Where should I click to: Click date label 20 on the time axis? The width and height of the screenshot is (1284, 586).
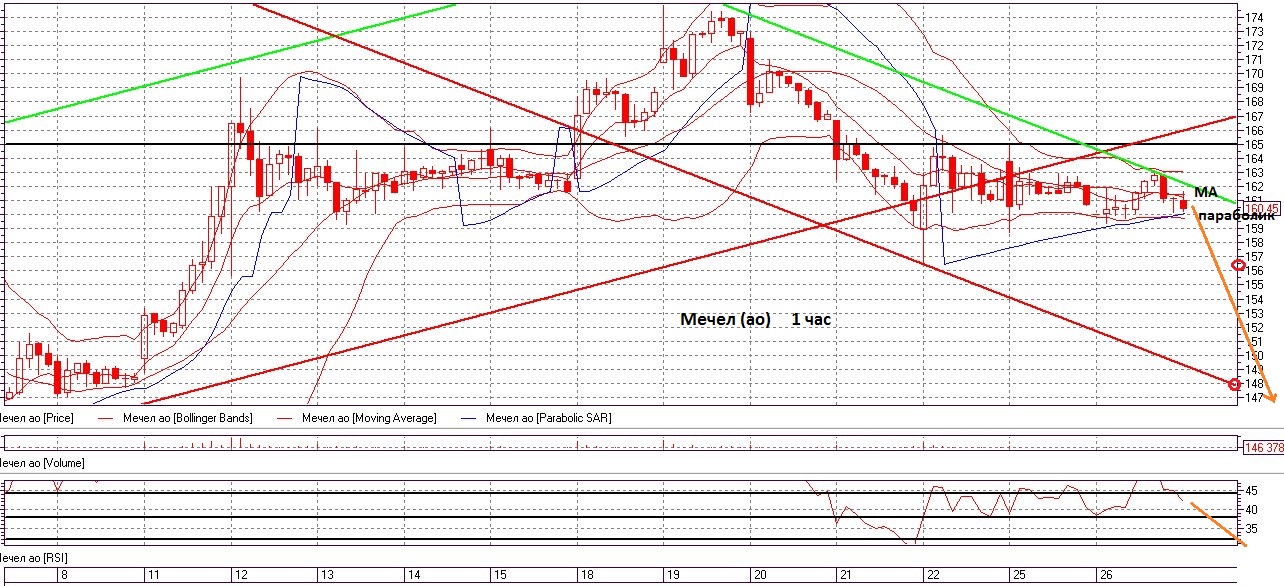click(760, 576)
